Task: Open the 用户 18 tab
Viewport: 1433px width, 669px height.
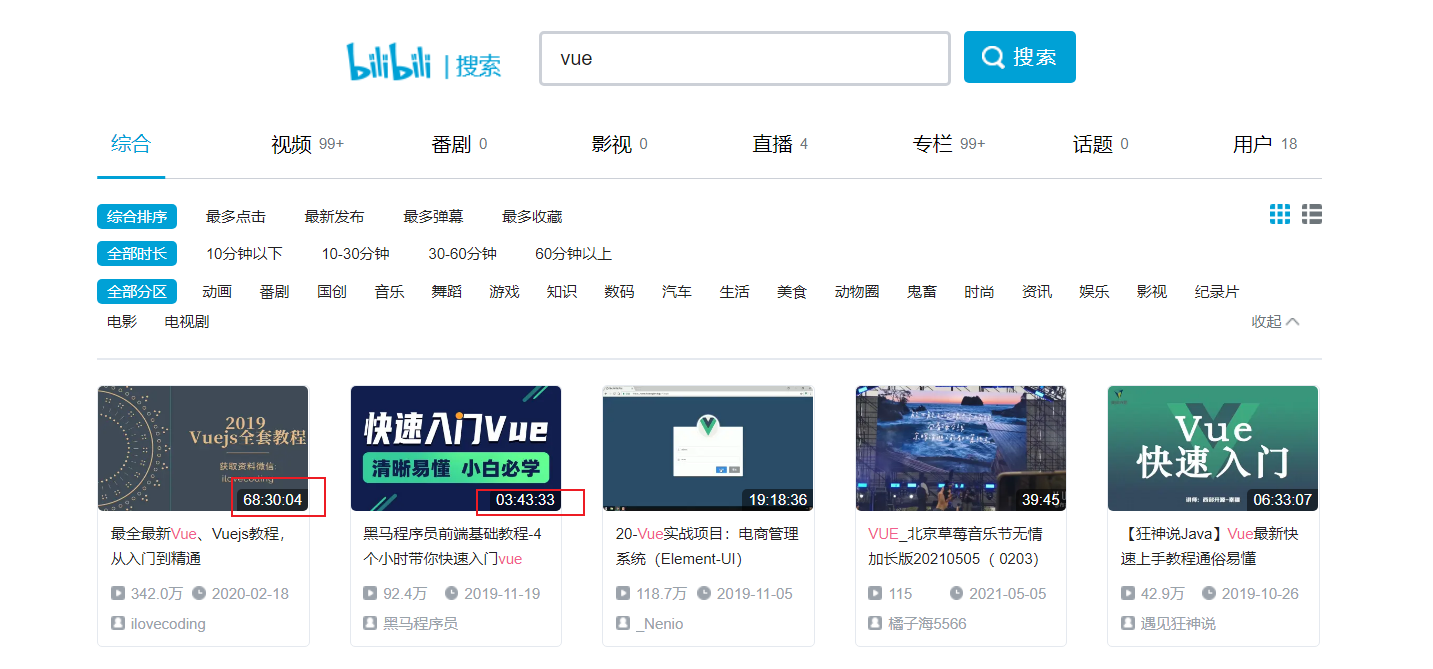Action: tap(1265, 144)
